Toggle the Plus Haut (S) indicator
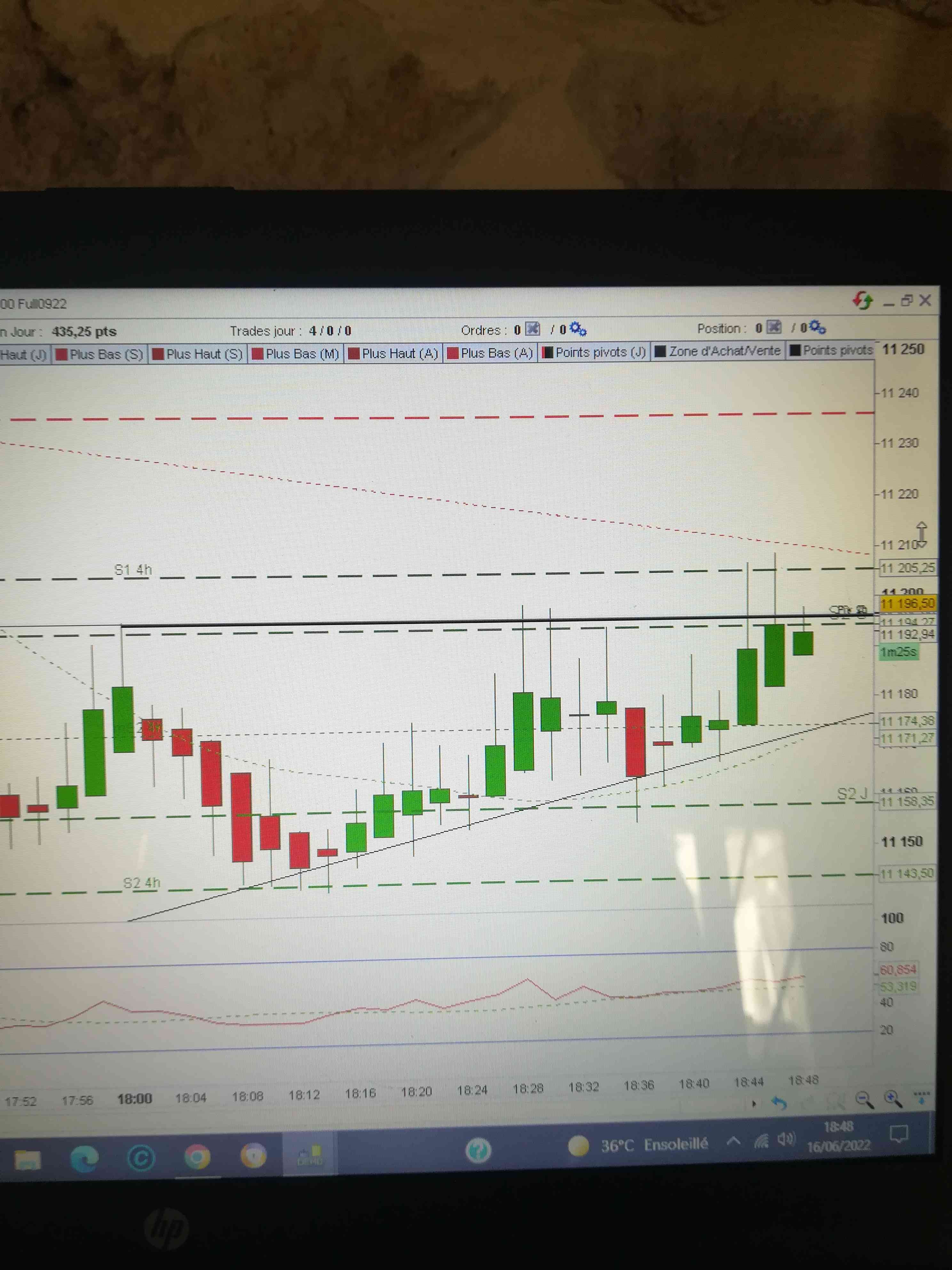Viewport: 952px width, 1270px height. point(198,354)
